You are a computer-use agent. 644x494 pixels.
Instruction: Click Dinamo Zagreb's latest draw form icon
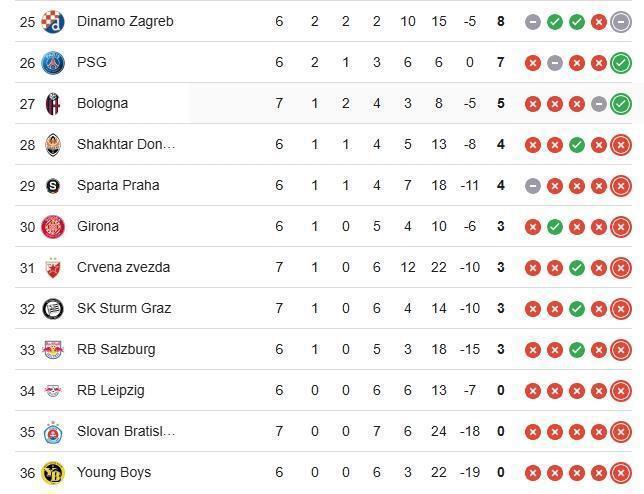point(621,22)
